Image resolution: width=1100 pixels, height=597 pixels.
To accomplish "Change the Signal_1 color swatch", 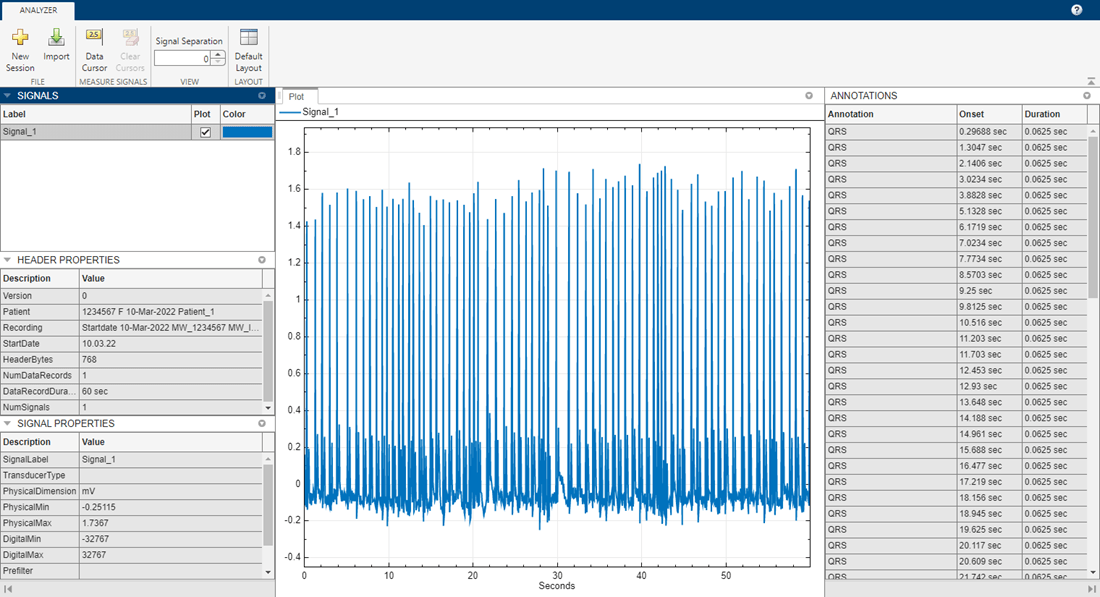I will 247,132.
